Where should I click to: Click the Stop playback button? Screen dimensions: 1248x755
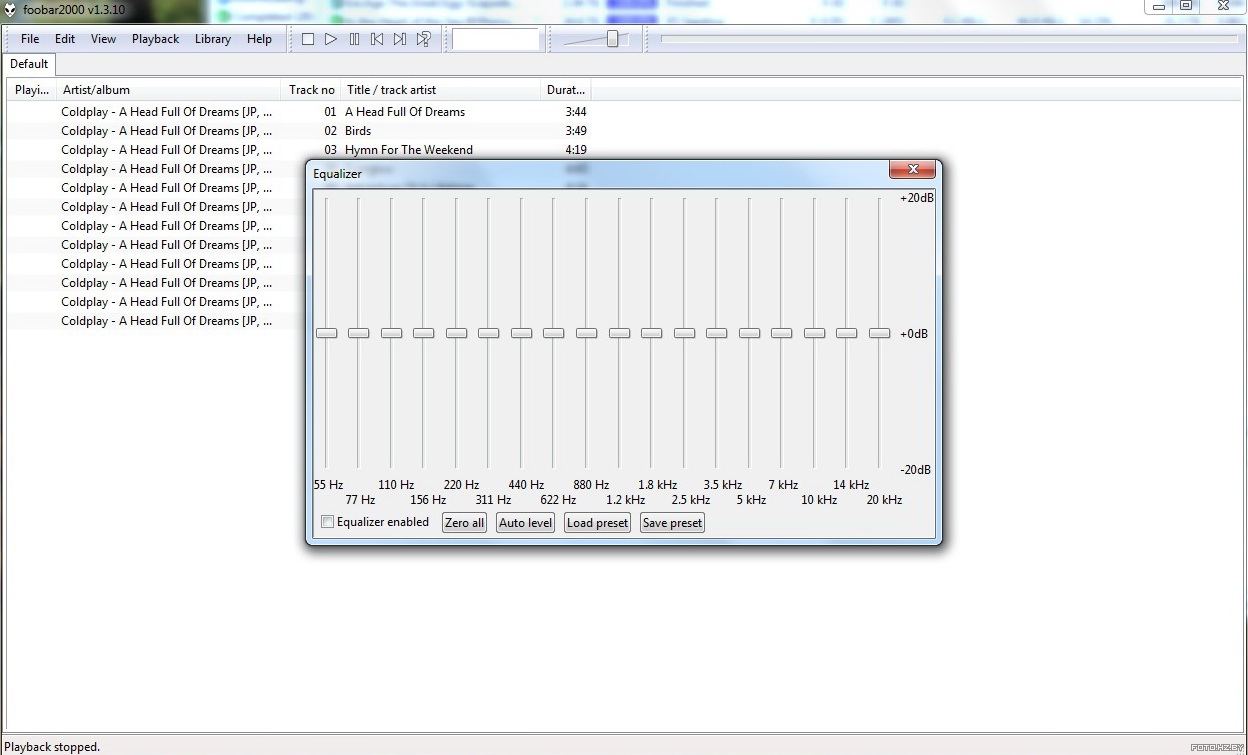[x=308, y=39]
